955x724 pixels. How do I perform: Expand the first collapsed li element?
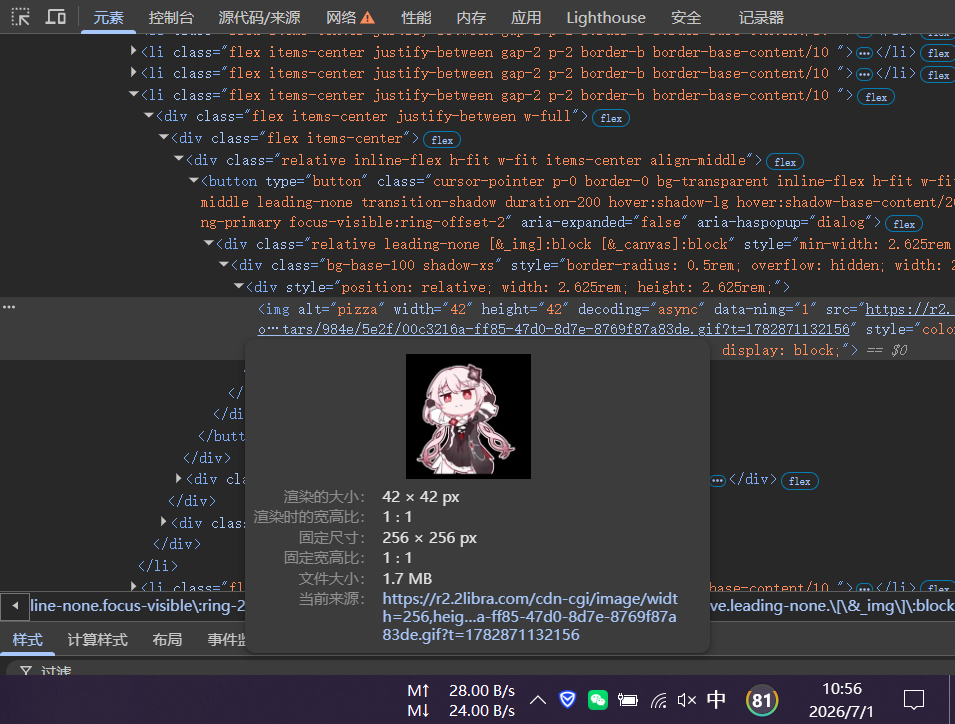134,51
